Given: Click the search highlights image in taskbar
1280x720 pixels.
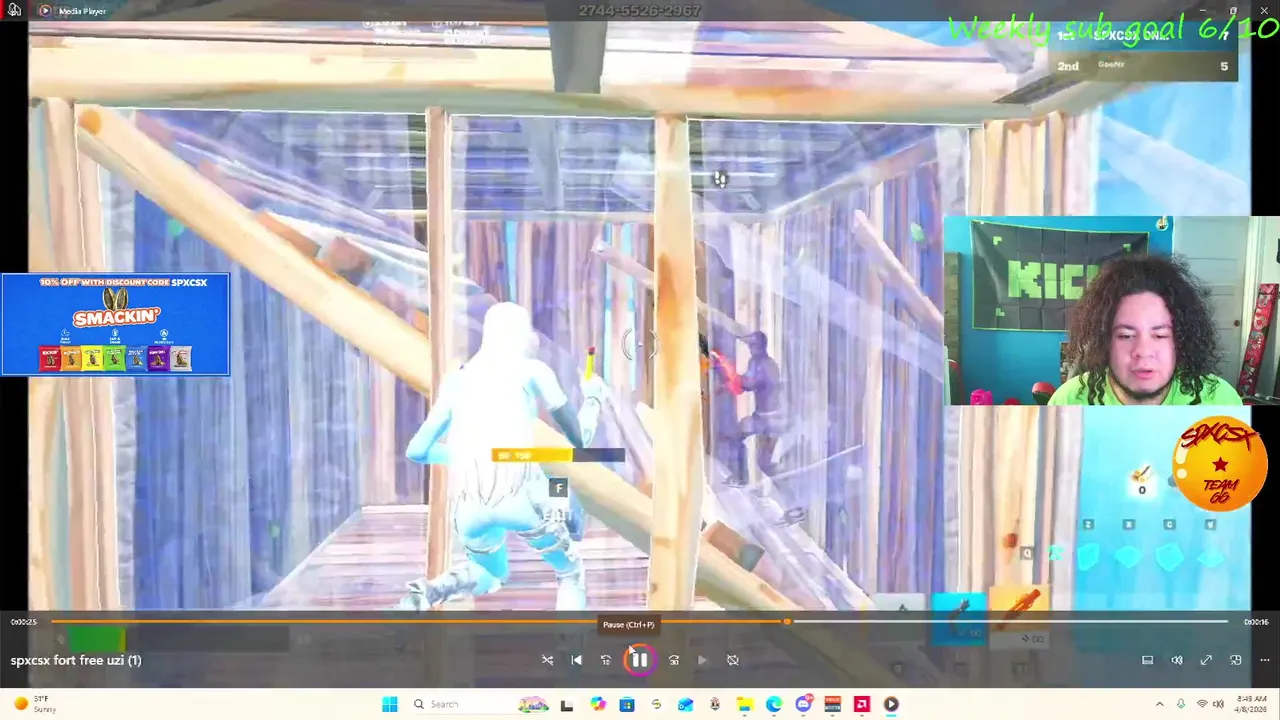Looking at the screenshot, I should click(x=534, y=704).
